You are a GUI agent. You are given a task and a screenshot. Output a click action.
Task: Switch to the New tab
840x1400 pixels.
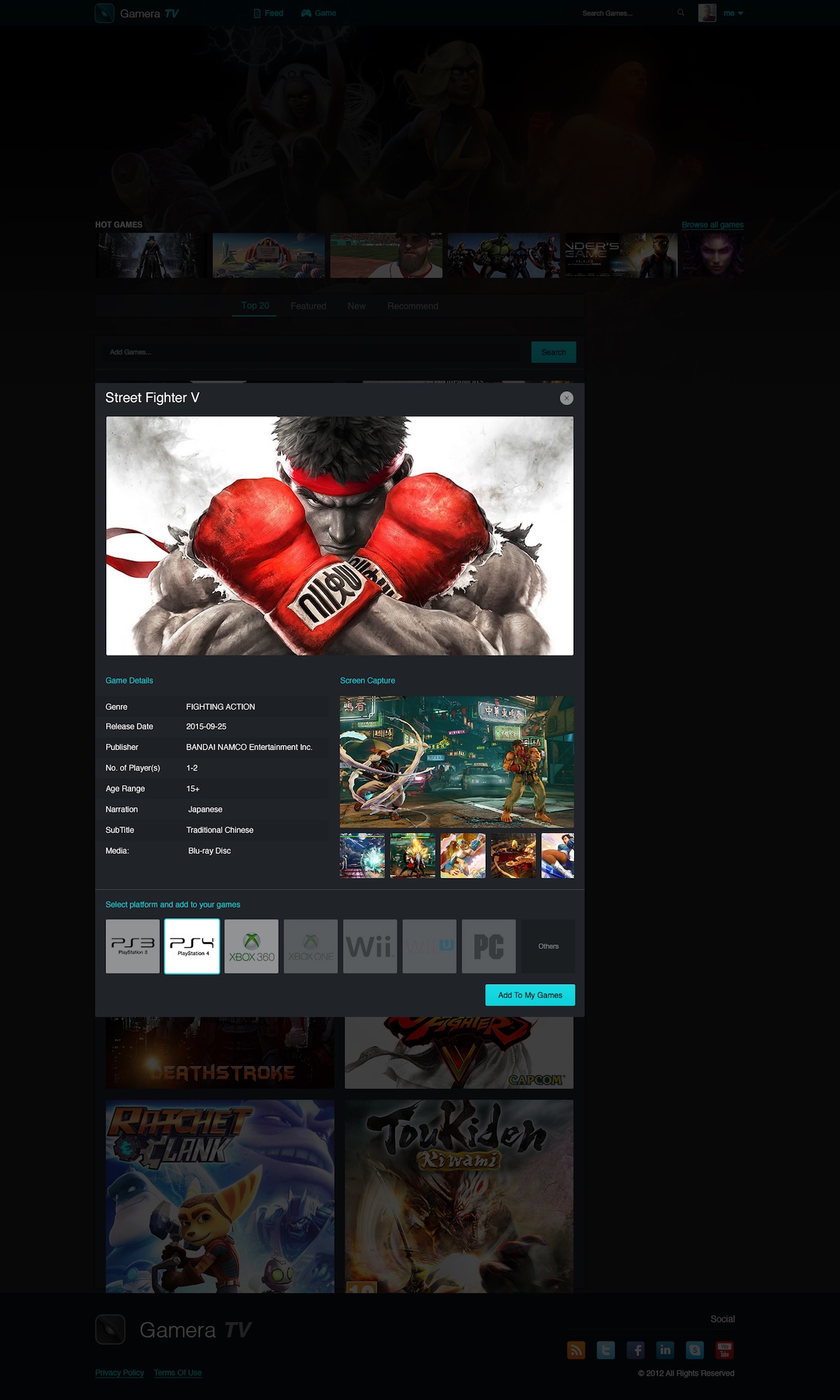[356, 306]
